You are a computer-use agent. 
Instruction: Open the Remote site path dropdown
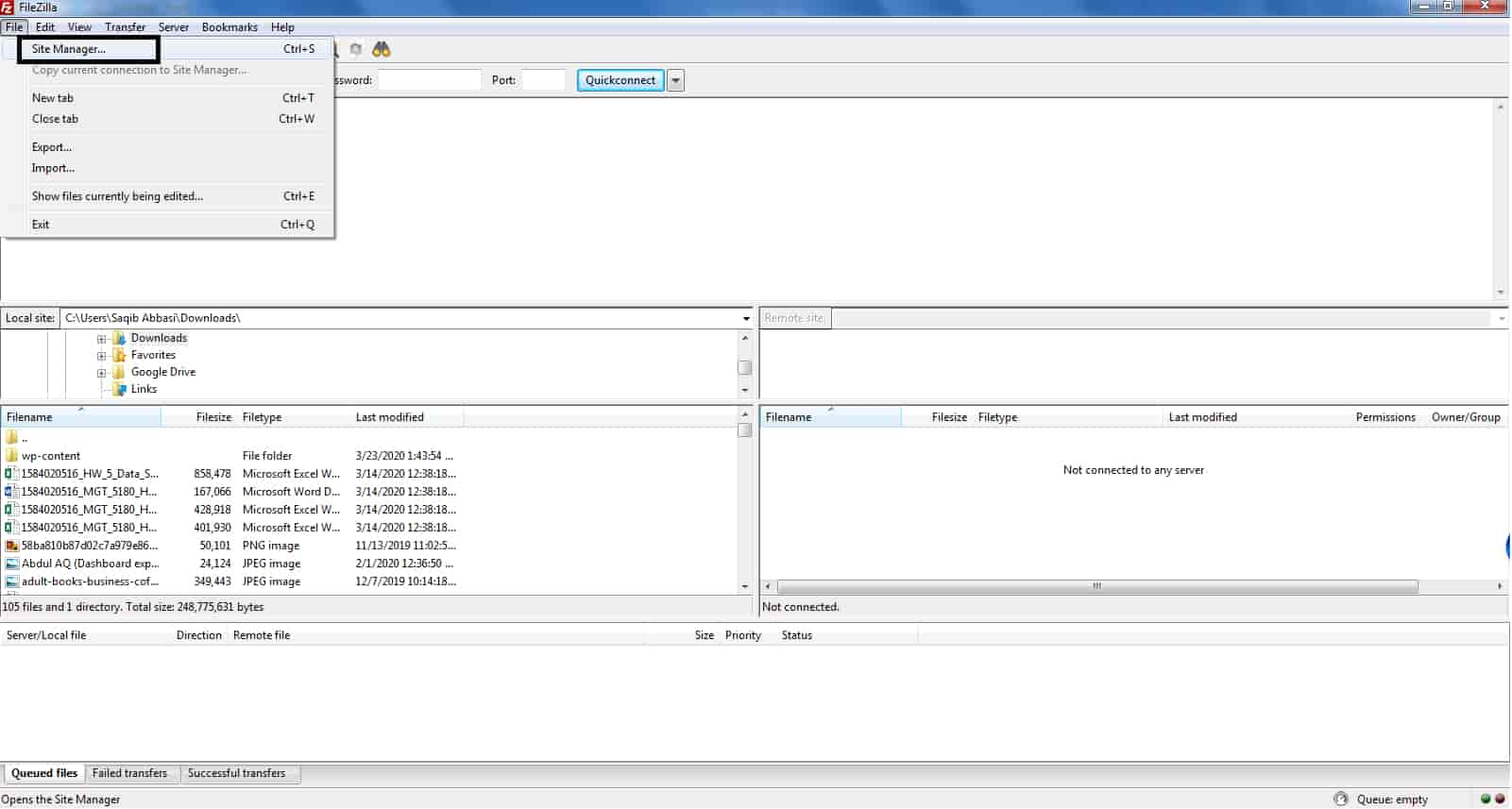tap(1501, 318)
